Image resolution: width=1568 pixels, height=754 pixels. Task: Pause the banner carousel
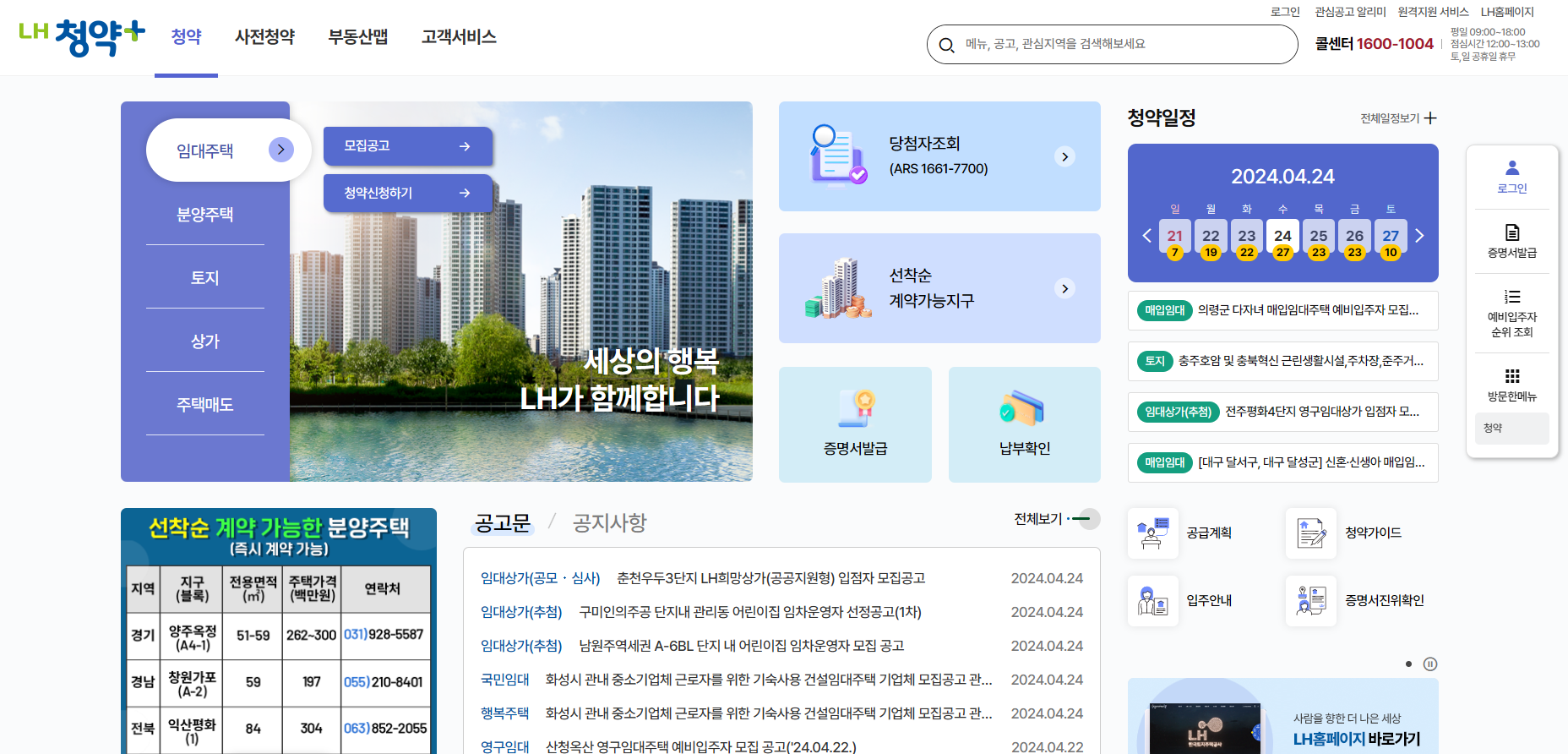(x=1430, y=664)
